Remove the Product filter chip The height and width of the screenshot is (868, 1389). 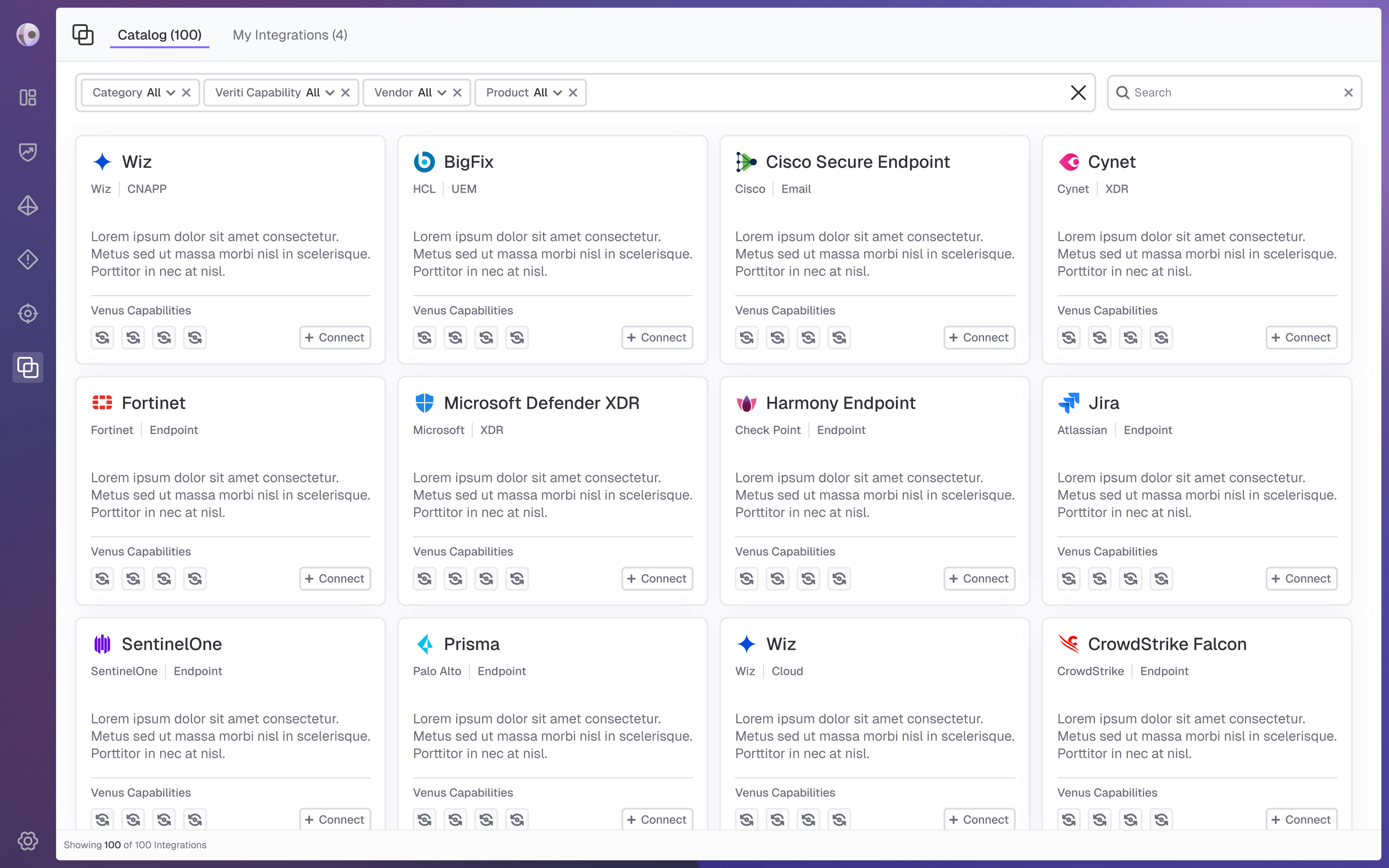coord(573,92)
